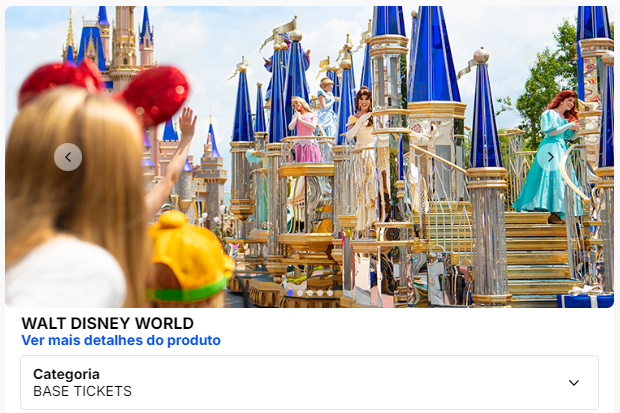Image resolution: width=620 pixels, height=413 pixels.
Task: Open the Disney parade carousel photo
Action: coord(310,157)
